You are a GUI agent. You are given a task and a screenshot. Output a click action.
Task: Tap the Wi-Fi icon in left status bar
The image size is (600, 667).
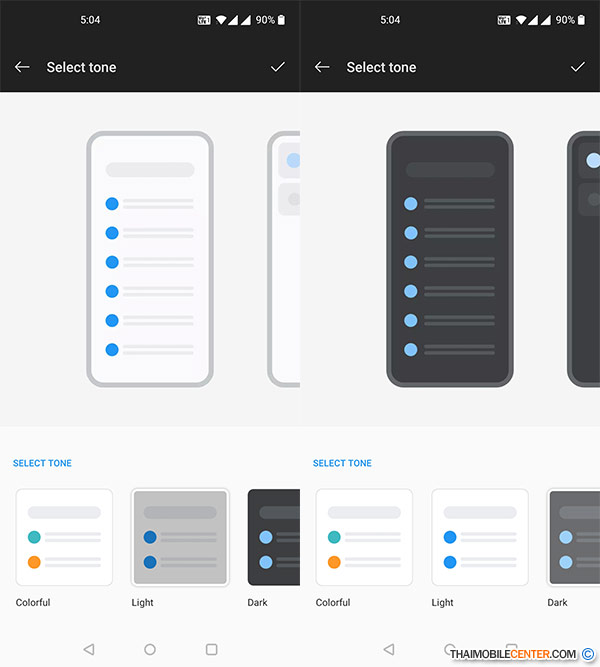pyautogui.click(x=221, y=20)
